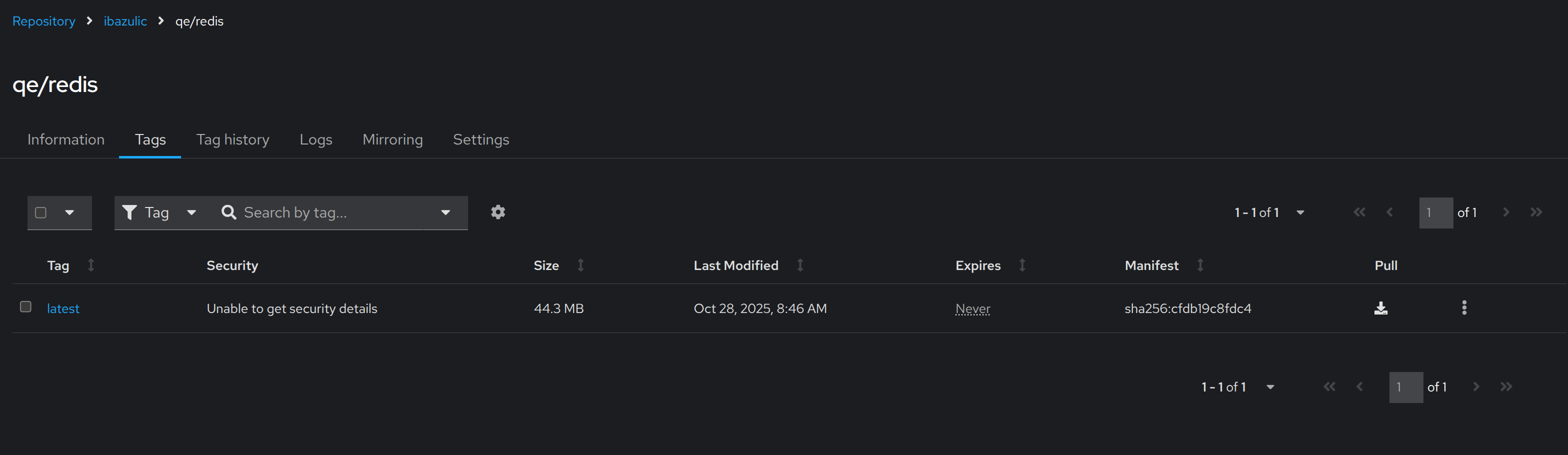Expand the bulk select dropdown arrow
Image resolution: width=1568 pixels, height=455 pixels.
point(70,213)
